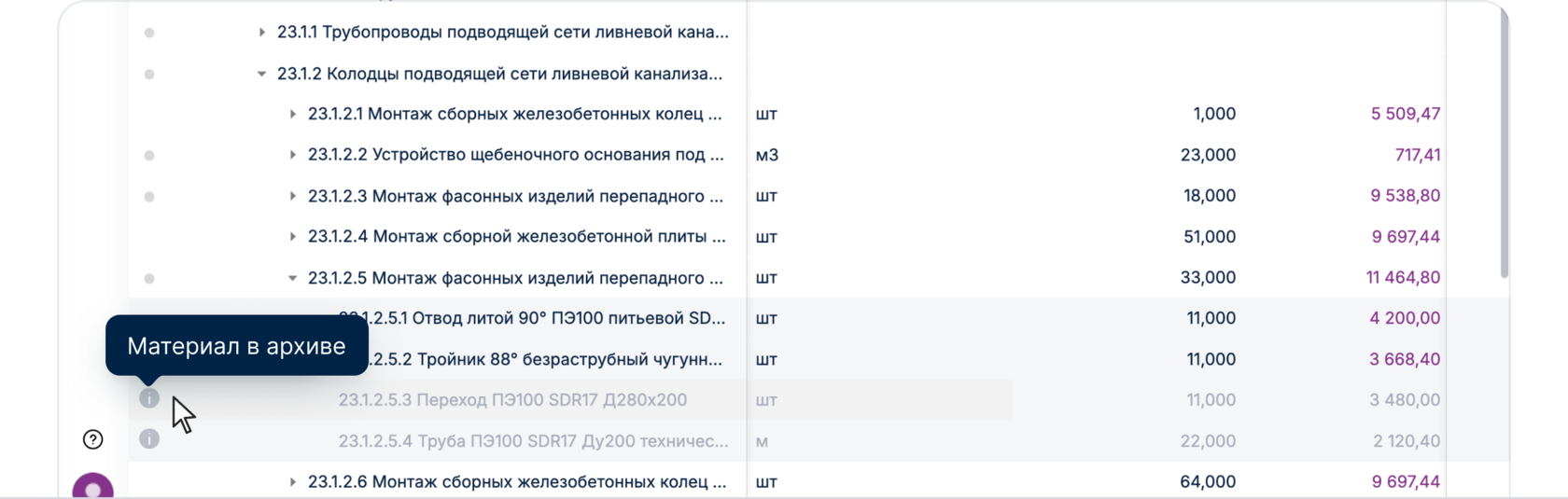This screenshot has height=499, width=1568.
Task: Expand 23.1.2.6 Монтаж сборных железобетонных колец
Action: [293, 482]
